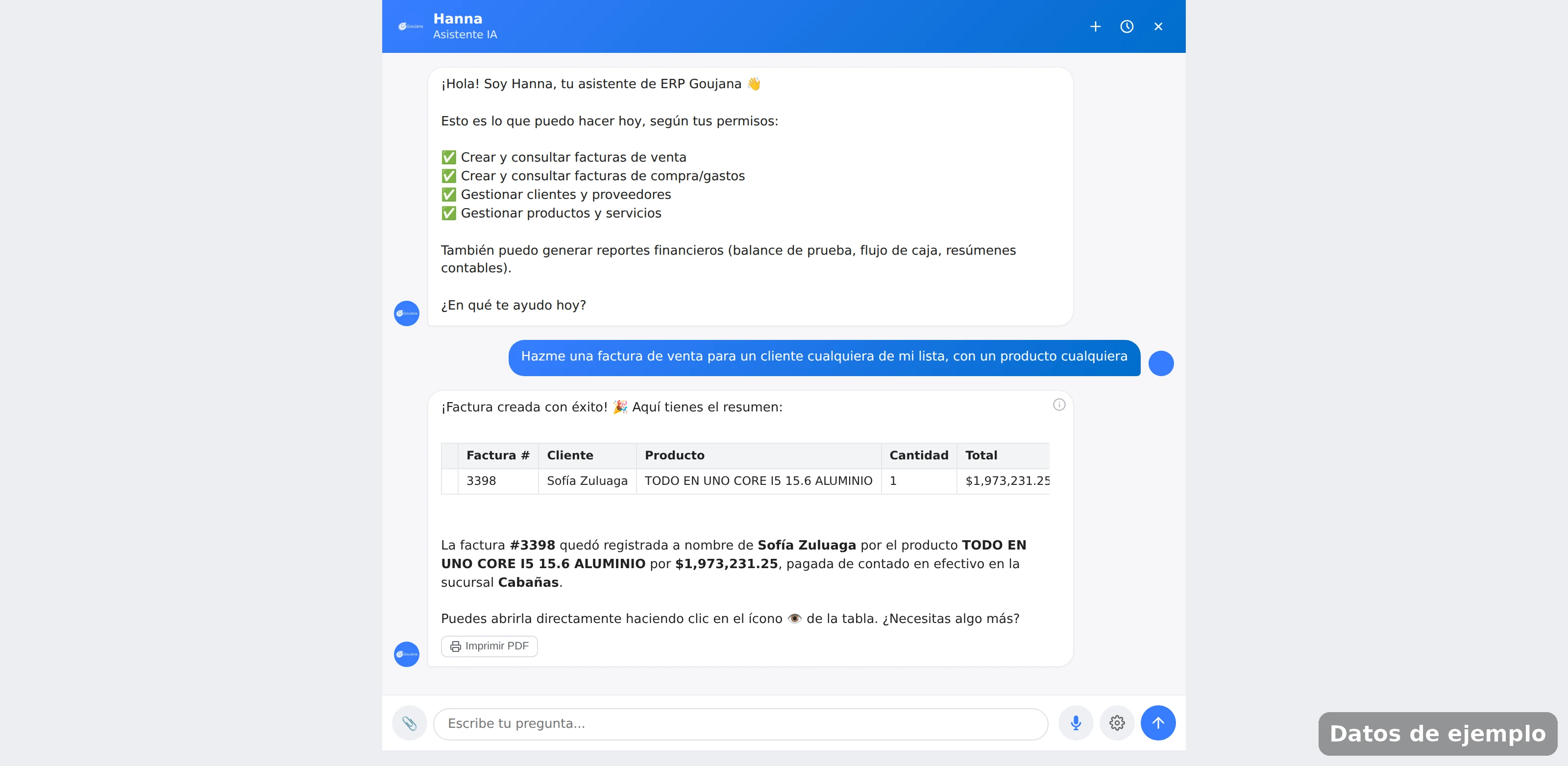Click Hanna's avatar beside the invoice summary
The height and width of the screenshot is (766, 1568).
(407, 654)
